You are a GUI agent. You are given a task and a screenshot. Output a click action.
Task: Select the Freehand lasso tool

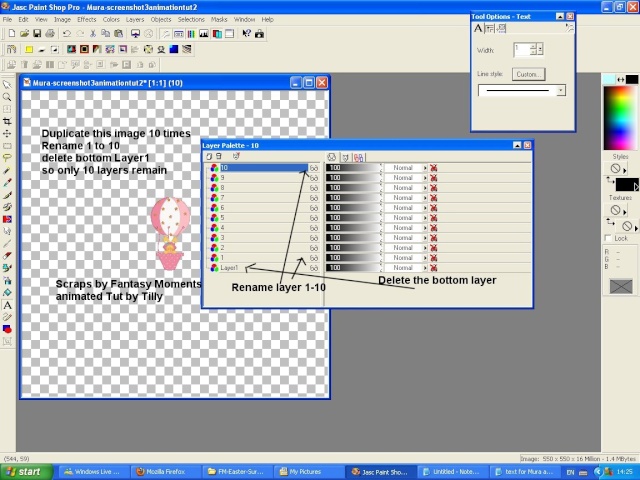pos(7,158)
